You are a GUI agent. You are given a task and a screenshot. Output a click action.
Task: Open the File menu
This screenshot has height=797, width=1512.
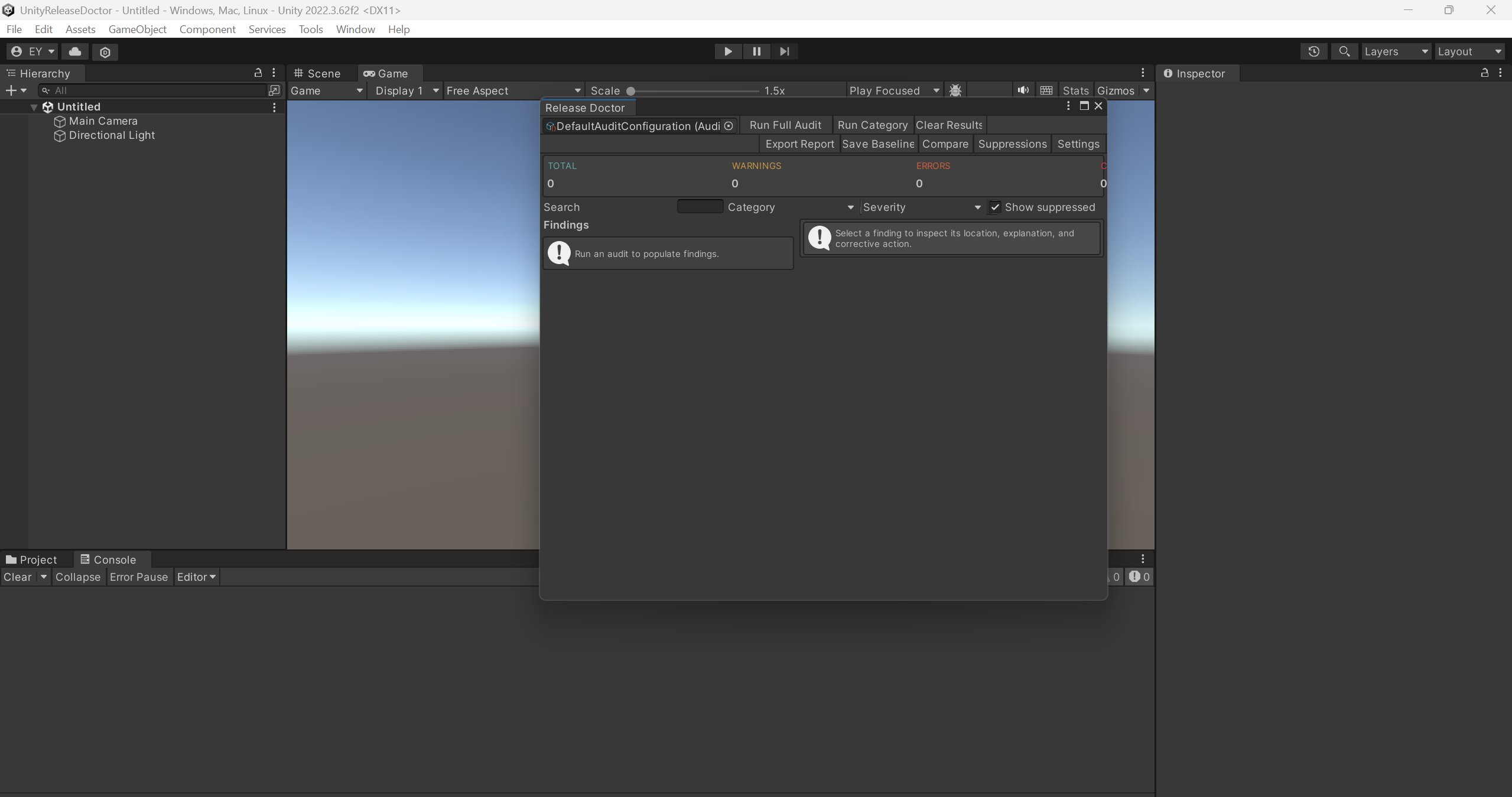point(14,30)
